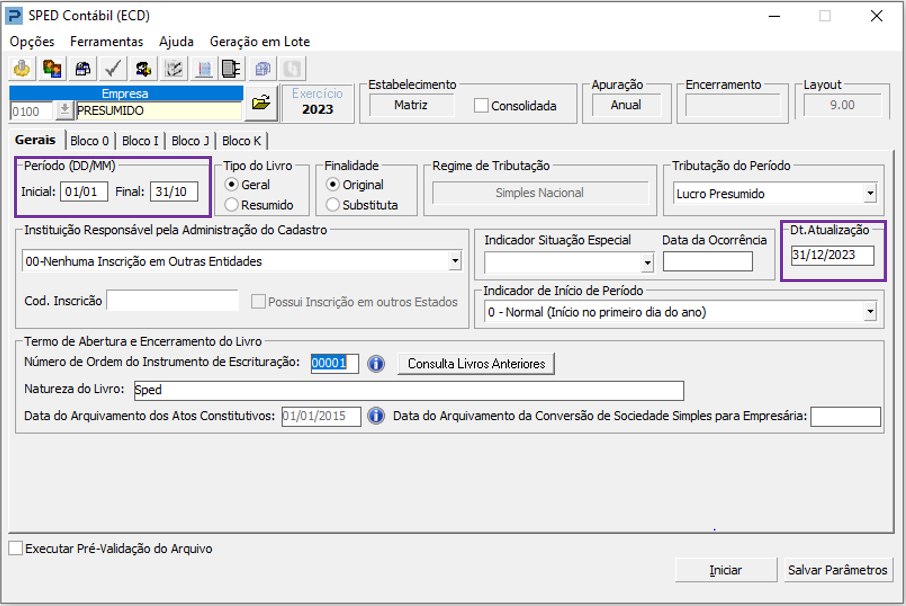Open the Opções menu
Image resolution: width=906 pixels, height=606 pixels.
click(32, 42)
